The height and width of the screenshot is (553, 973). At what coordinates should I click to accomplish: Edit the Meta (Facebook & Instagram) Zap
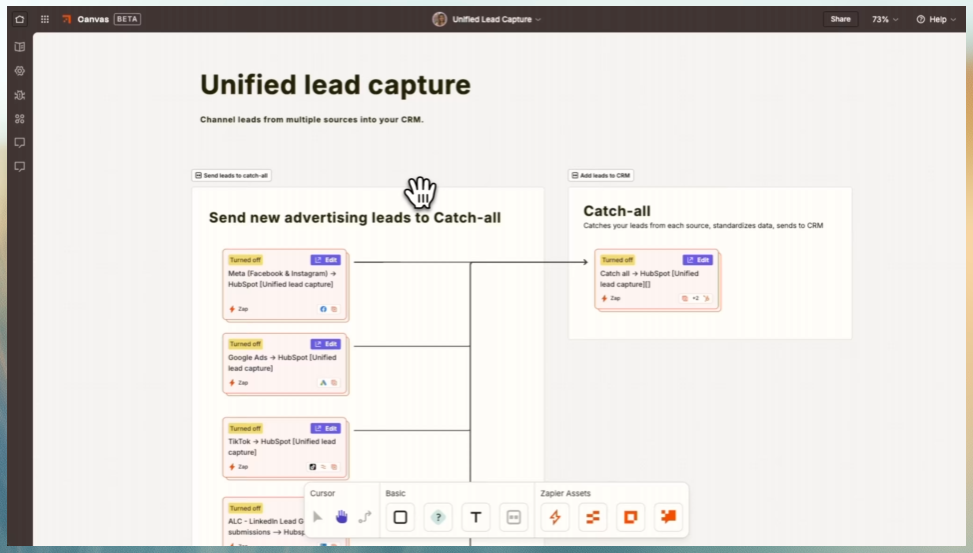coord(326,260)
